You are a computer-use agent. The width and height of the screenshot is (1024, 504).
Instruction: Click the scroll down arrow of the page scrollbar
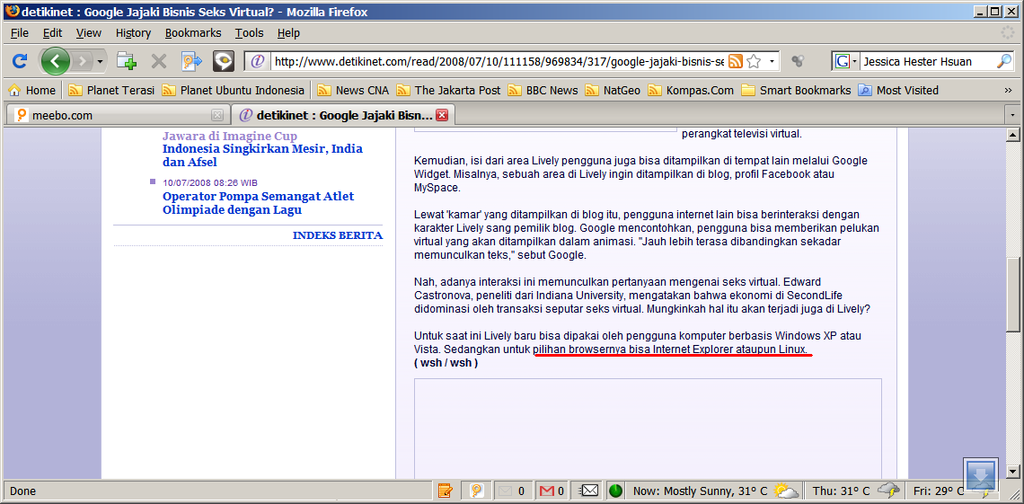[1013, 470]
